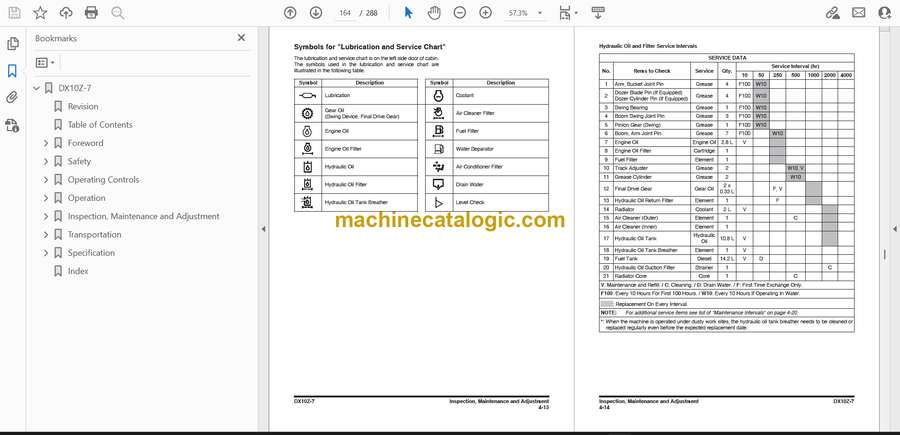Collapse the DX10Z-7 root bookmark

(37, 88)
